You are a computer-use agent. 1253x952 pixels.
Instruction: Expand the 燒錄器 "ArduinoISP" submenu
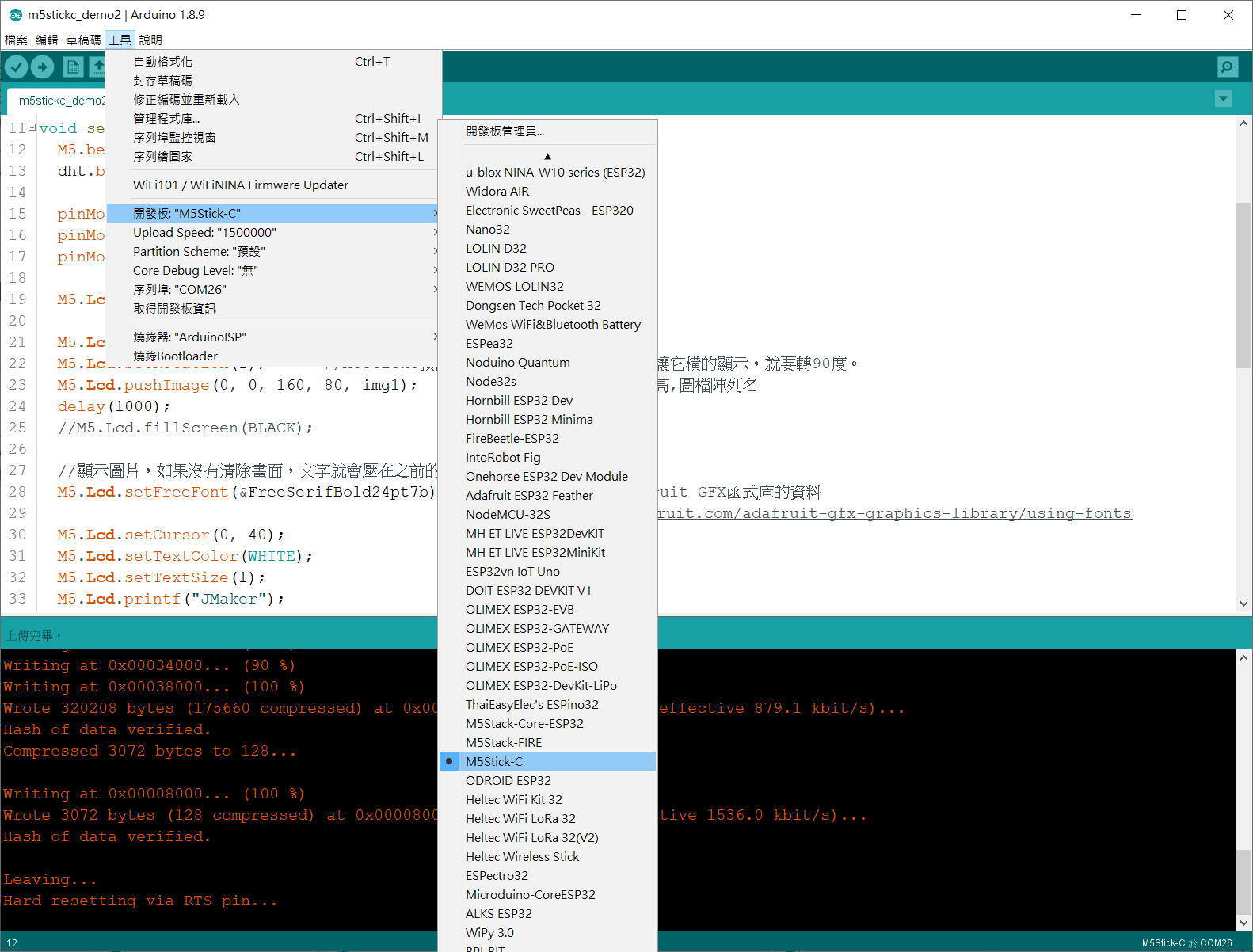pos(272,337)
